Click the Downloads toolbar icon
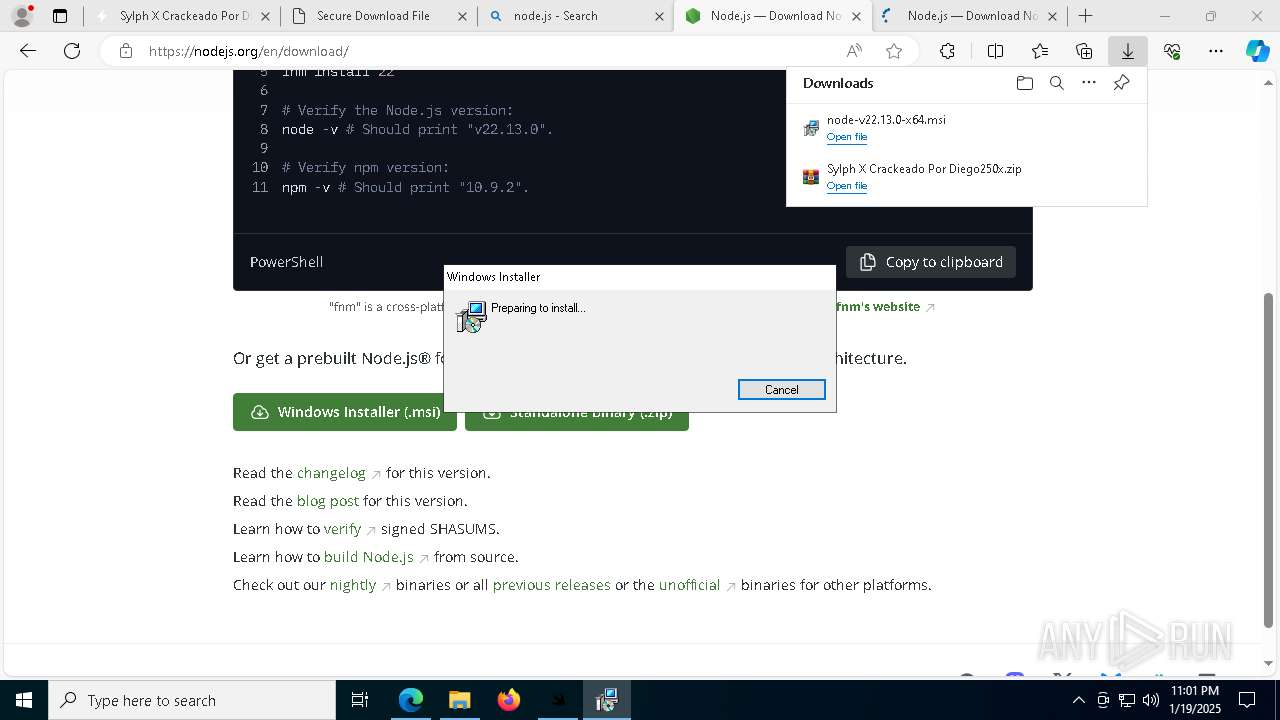1280x720 pixels. 1127,51
